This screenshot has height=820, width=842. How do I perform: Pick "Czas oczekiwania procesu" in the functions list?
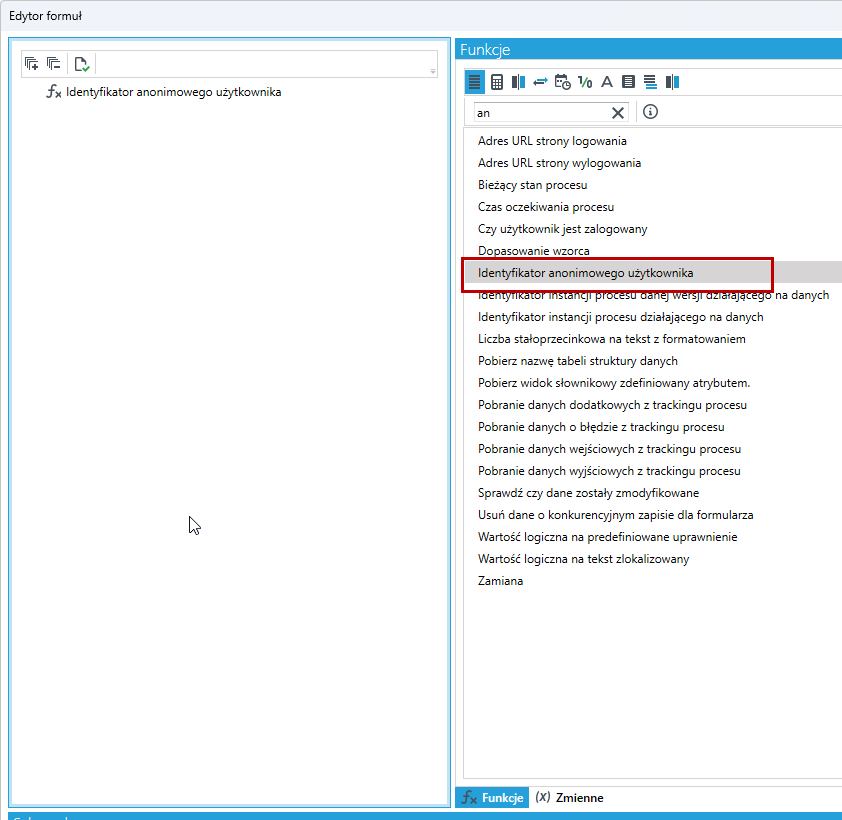click(546, 207)
